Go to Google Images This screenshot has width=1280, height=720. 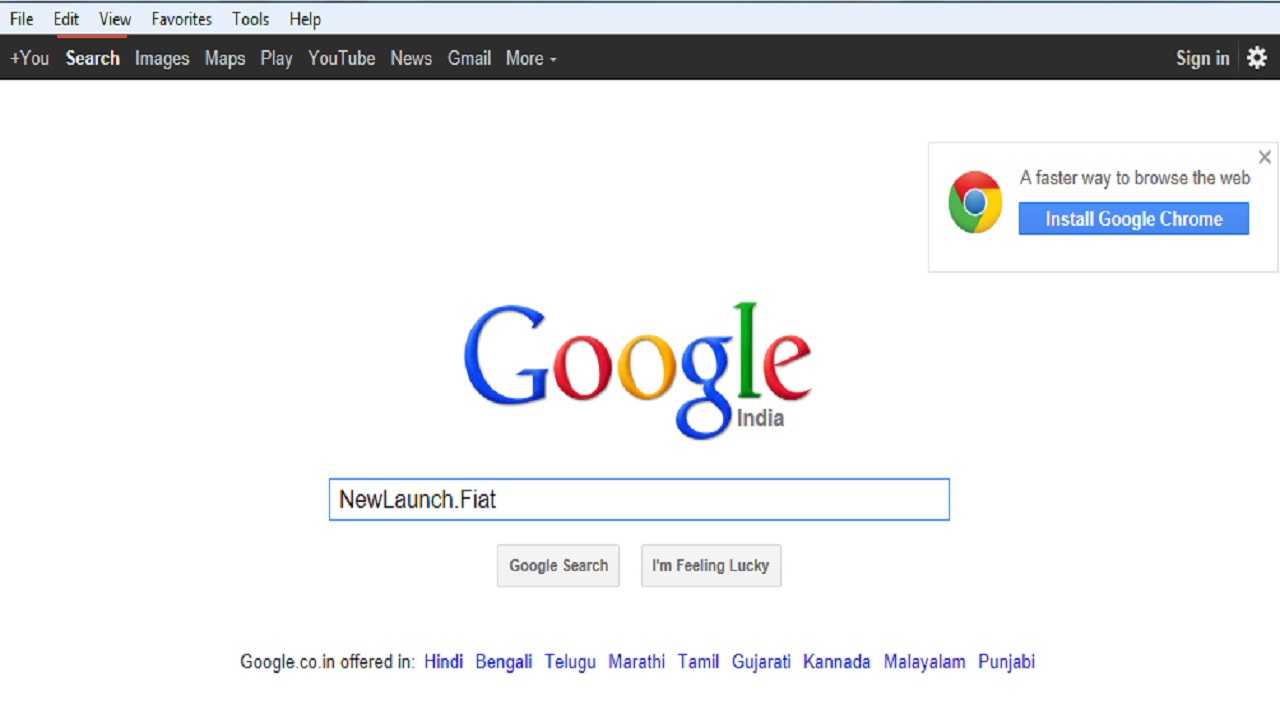coord(162,58)
